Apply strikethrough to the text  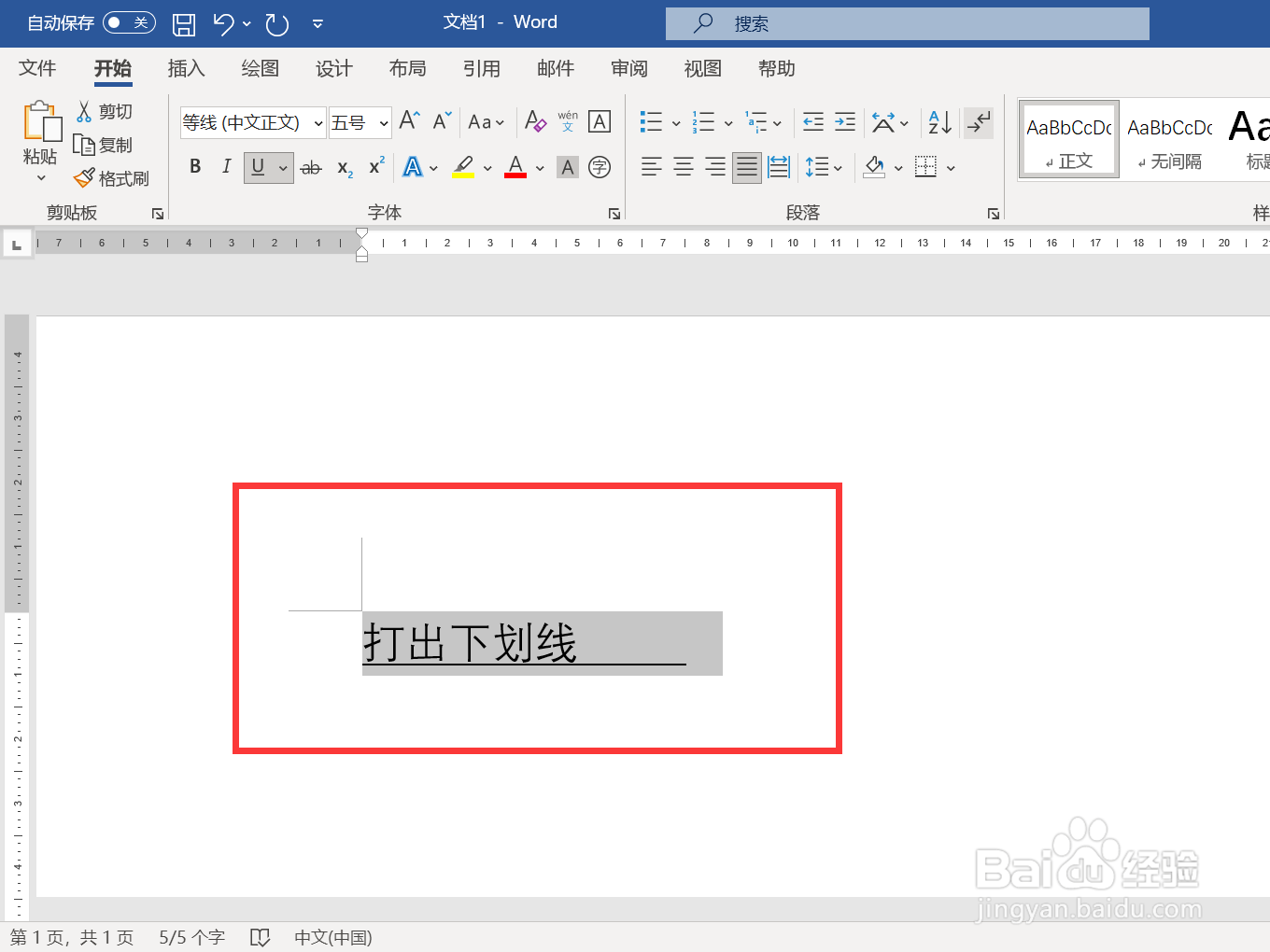point(311,167)
